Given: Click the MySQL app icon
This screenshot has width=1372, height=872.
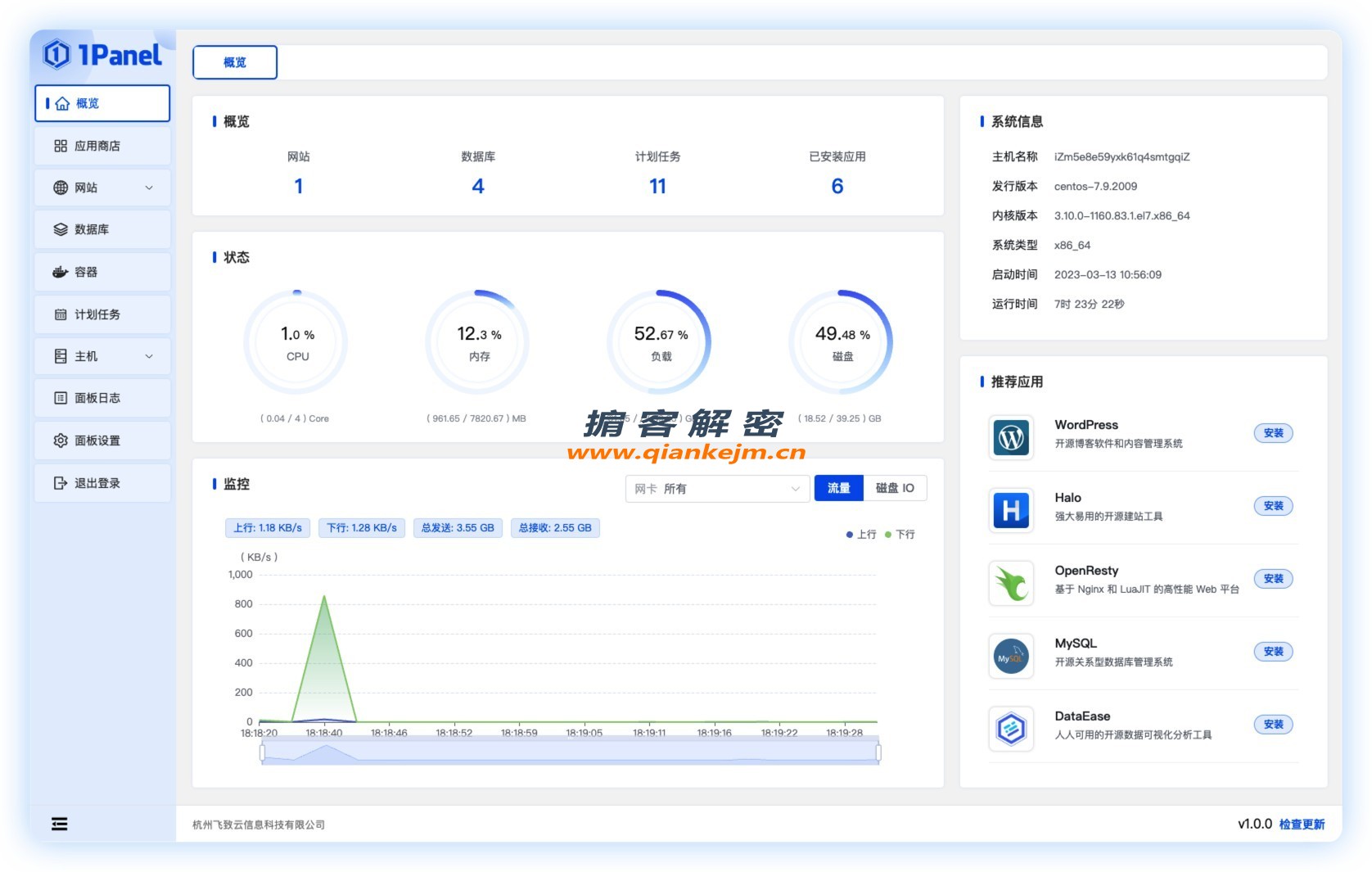Looking at the screenshot, I should 1011,656.
